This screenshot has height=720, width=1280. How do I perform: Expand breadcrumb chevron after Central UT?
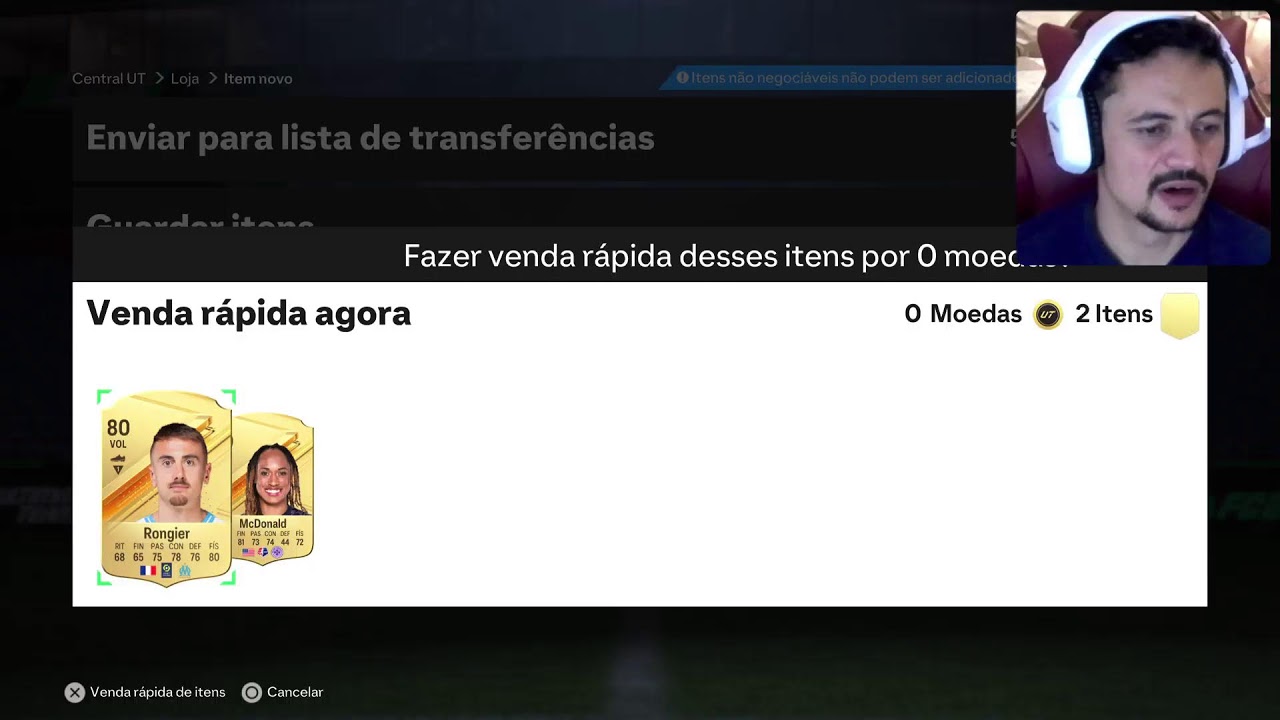pyautogui.click(x=159, y=78)
